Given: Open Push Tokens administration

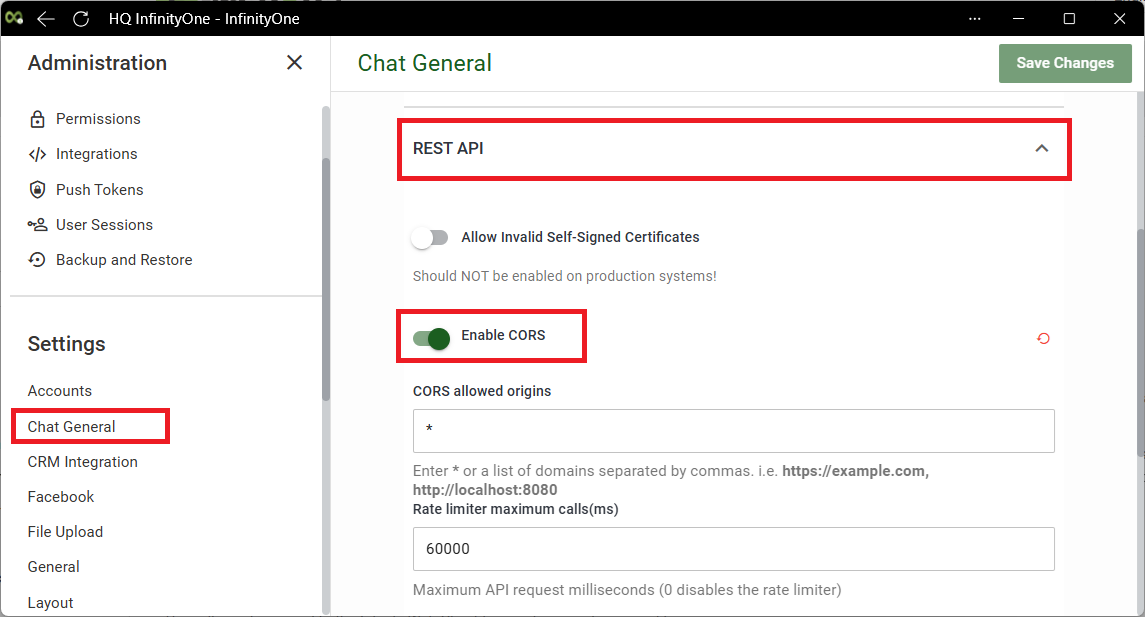Looking at the screenshot, I should (x=99, y=190).
